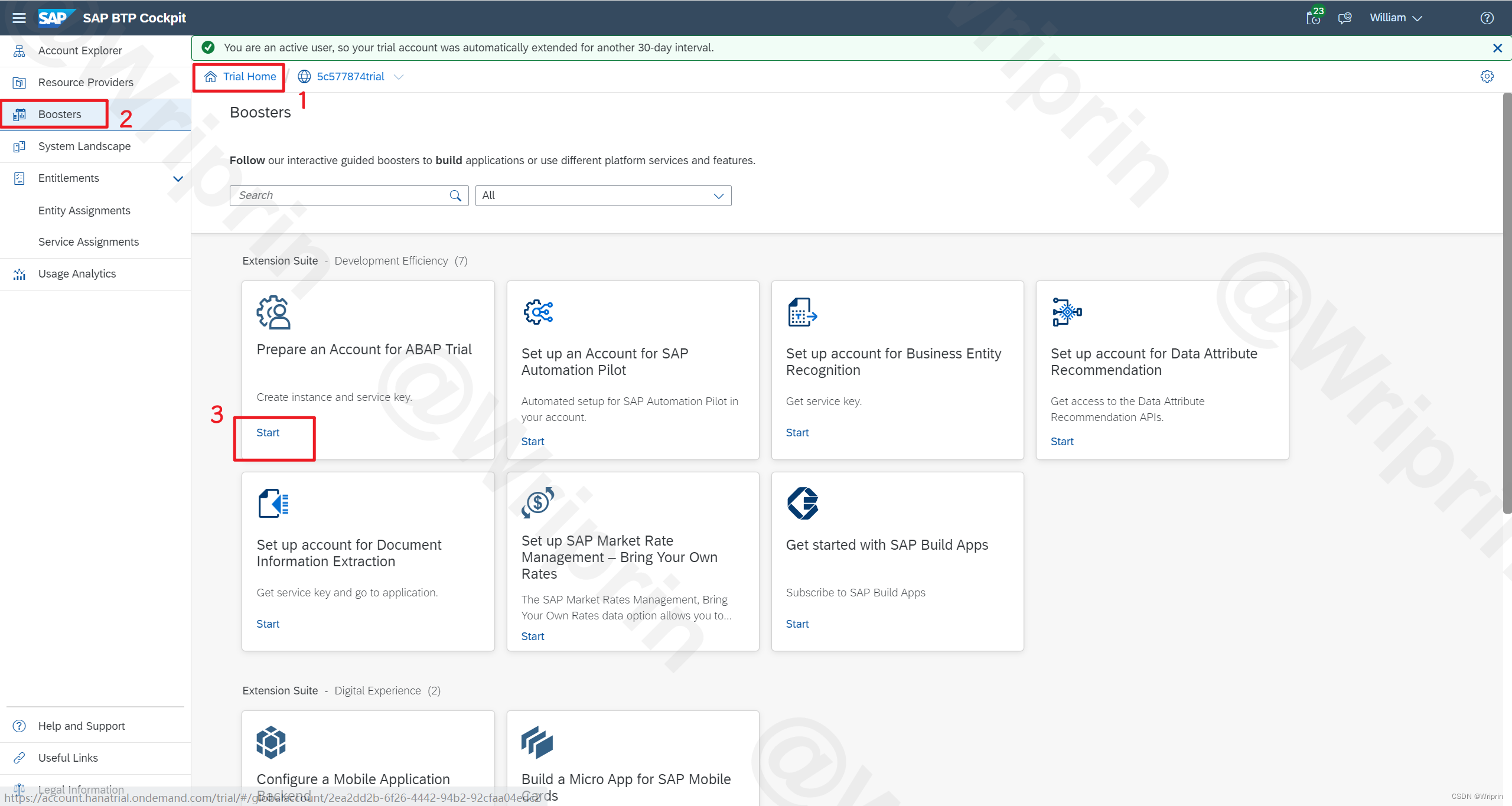Start Prepare an Account for ABAP Trial
The height and width of the screenshot is (806, 1512).
pos(268,433)
